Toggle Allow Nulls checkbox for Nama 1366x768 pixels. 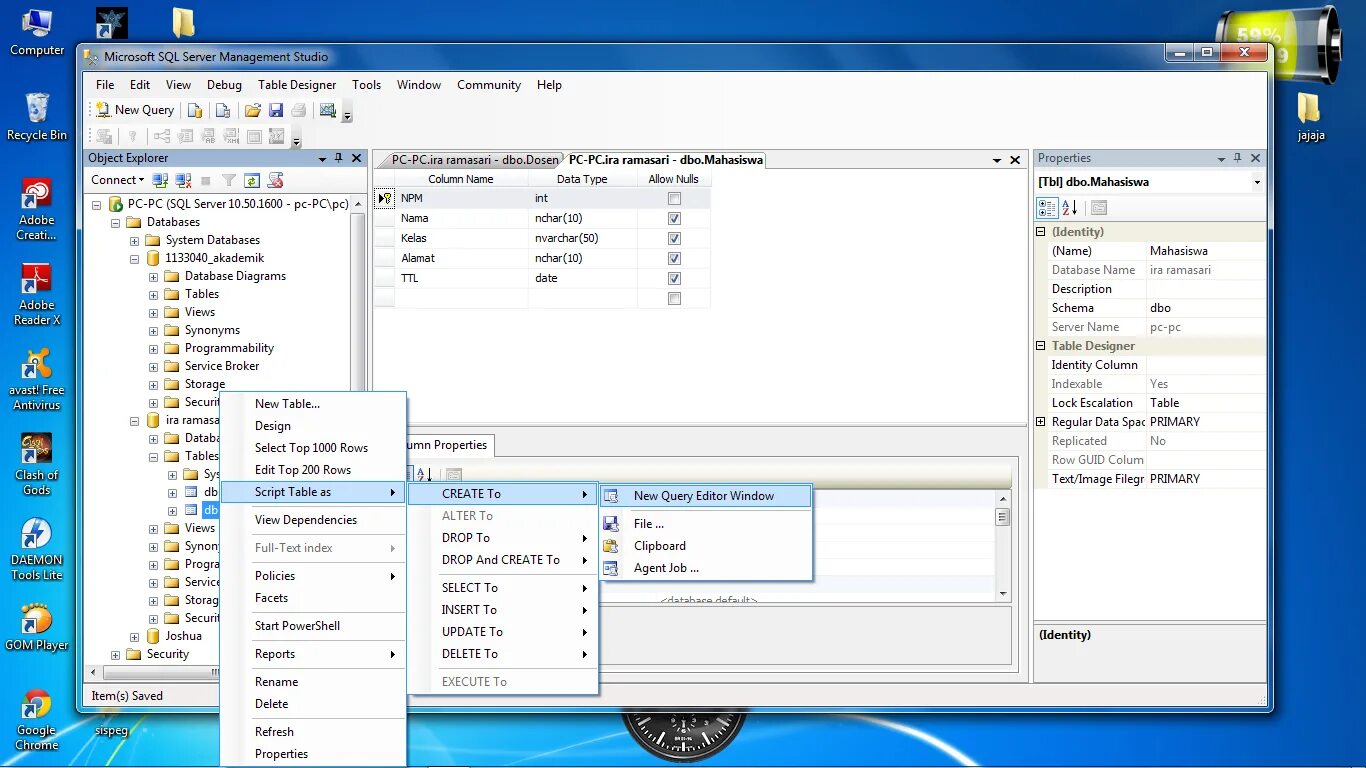coord(674,218)
